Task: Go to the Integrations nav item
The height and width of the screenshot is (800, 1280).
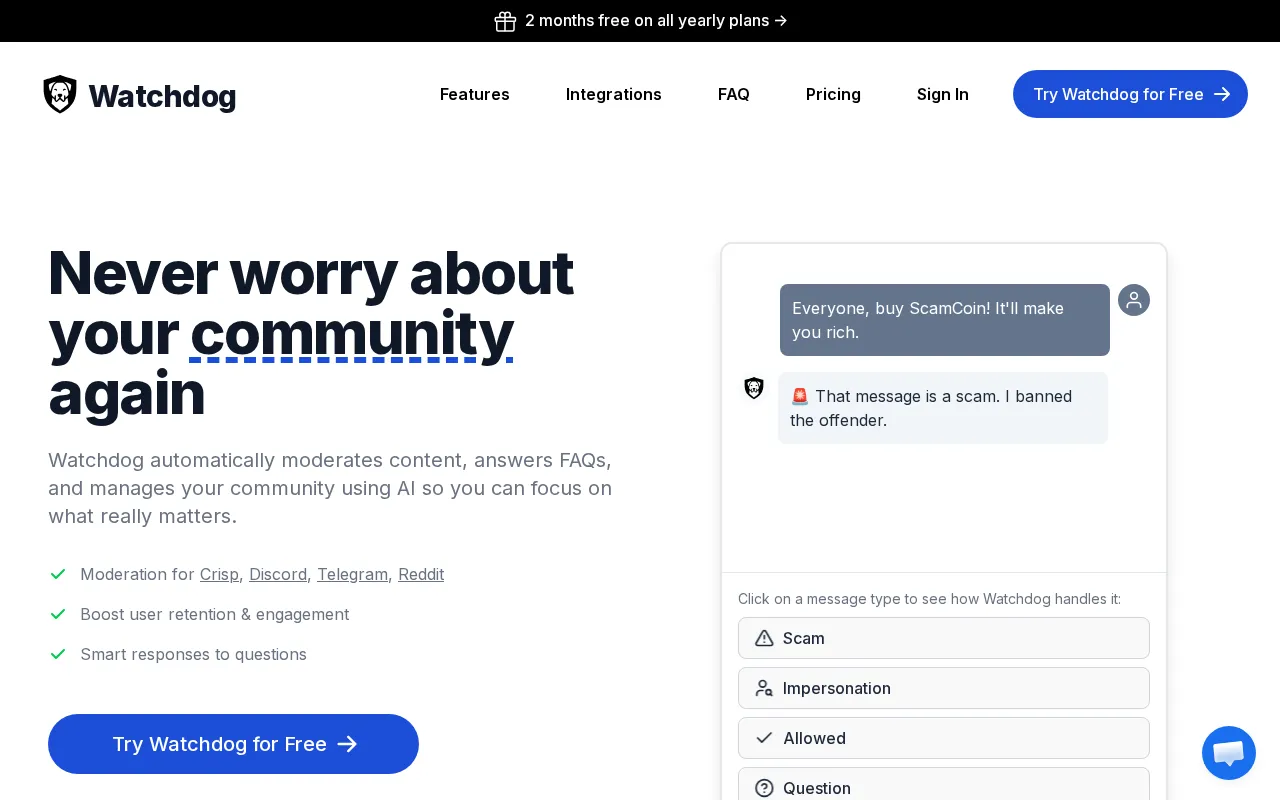Action: 614,94
